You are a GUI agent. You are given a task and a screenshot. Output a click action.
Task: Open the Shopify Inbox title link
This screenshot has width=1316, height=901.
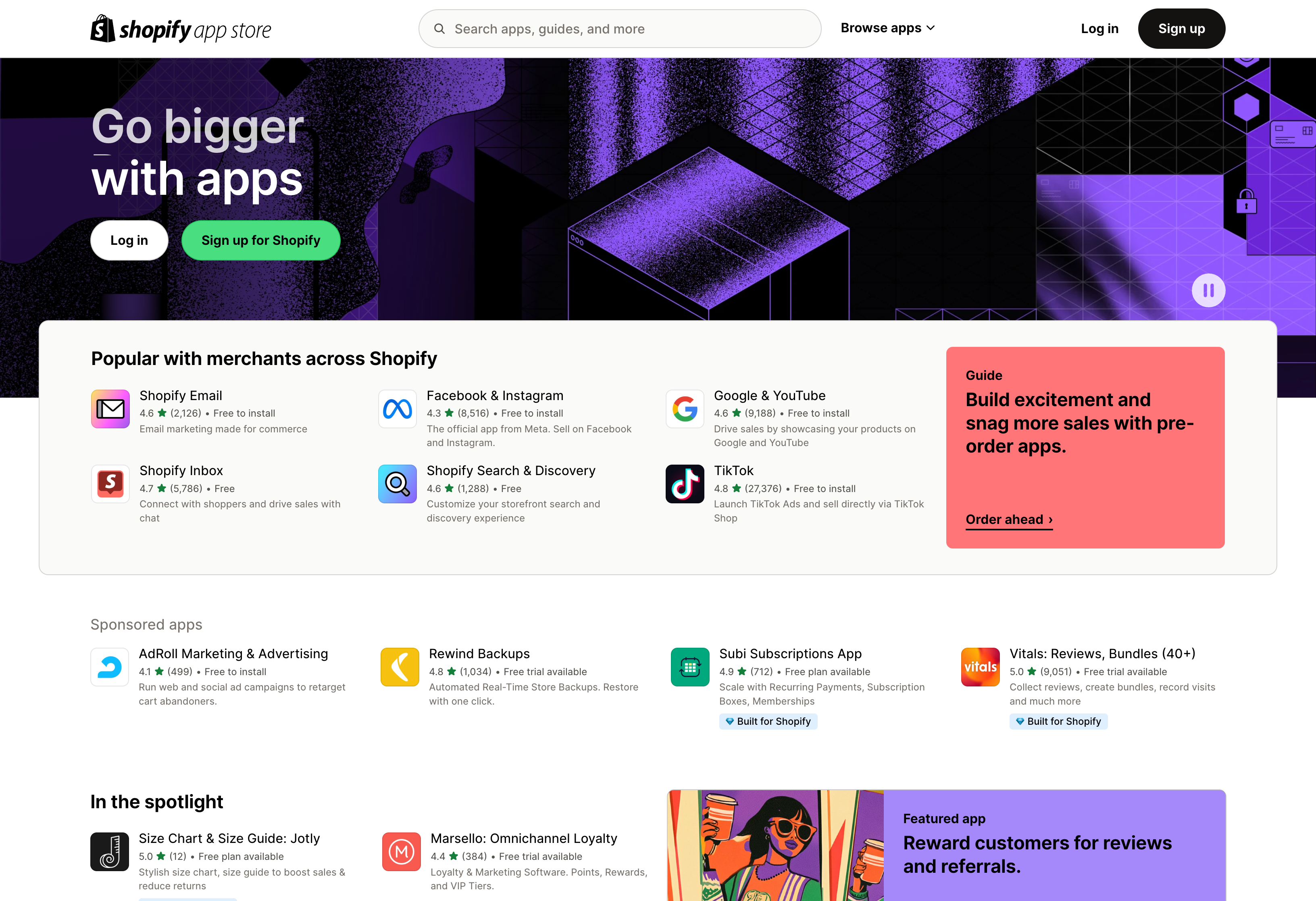tap(181, 471)
